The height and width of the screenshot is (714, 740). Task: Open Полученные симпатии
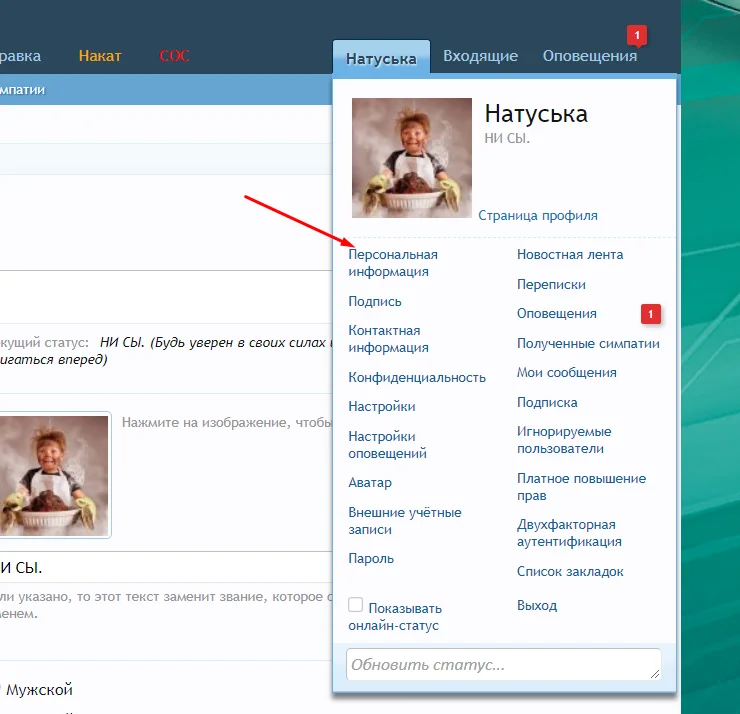click(x=588, y=344)
